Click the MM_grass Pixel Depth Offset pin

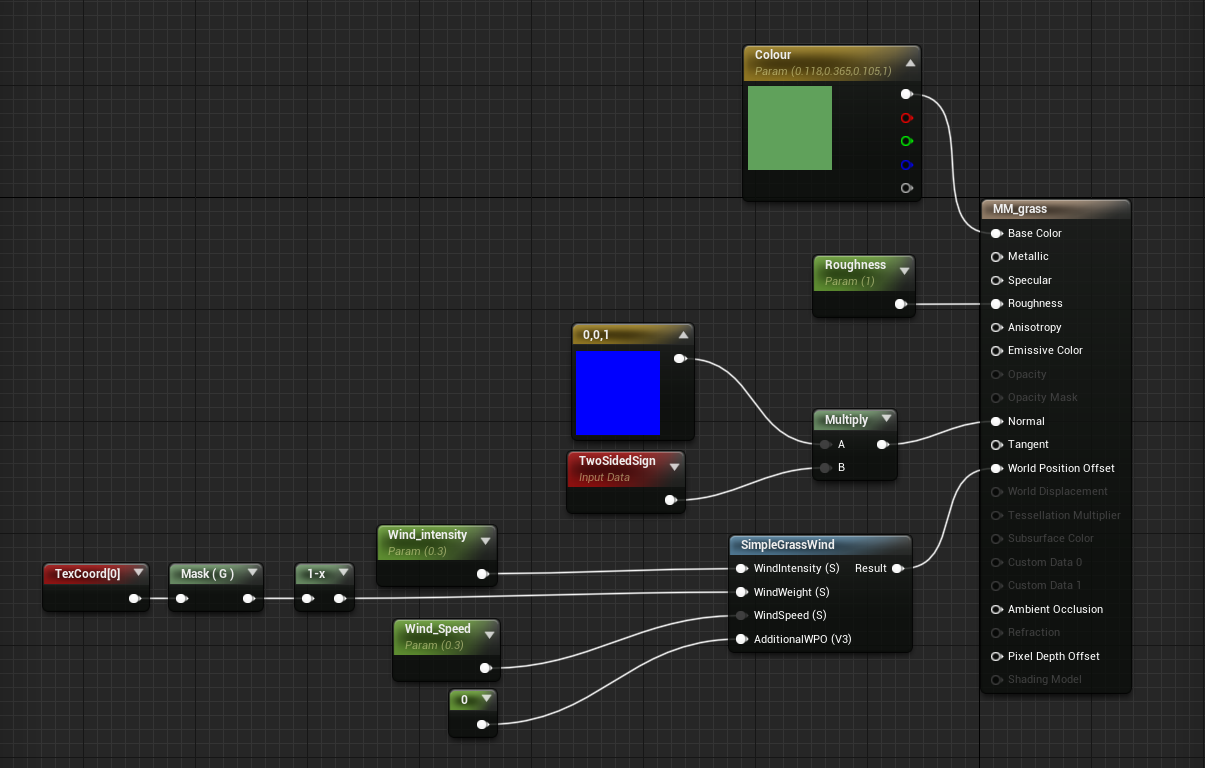[x=996, y=656]
